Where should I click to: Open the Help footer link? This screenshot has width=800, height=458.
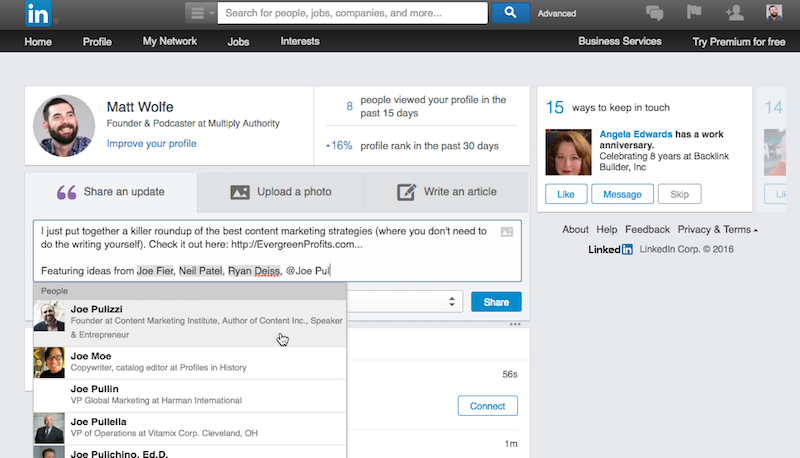click(x=607, y=230)
